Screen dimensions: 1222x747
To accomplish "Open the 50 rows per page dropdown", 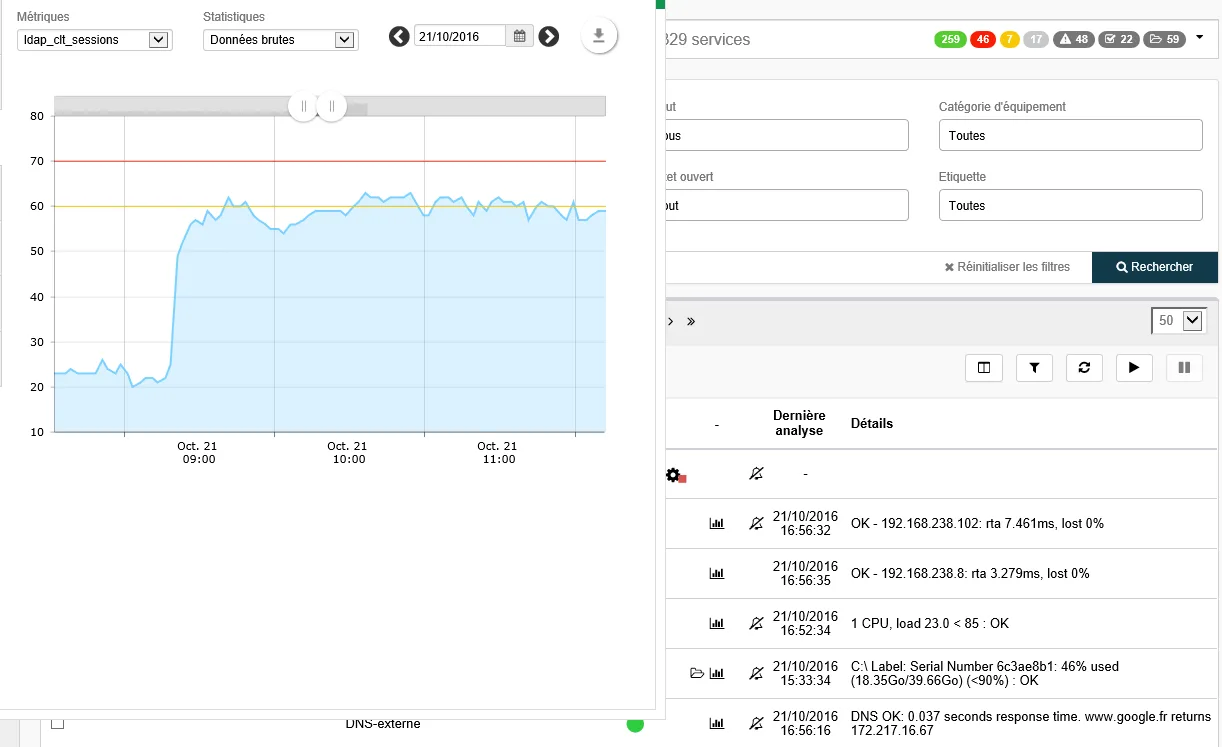I will point(1179,321).
